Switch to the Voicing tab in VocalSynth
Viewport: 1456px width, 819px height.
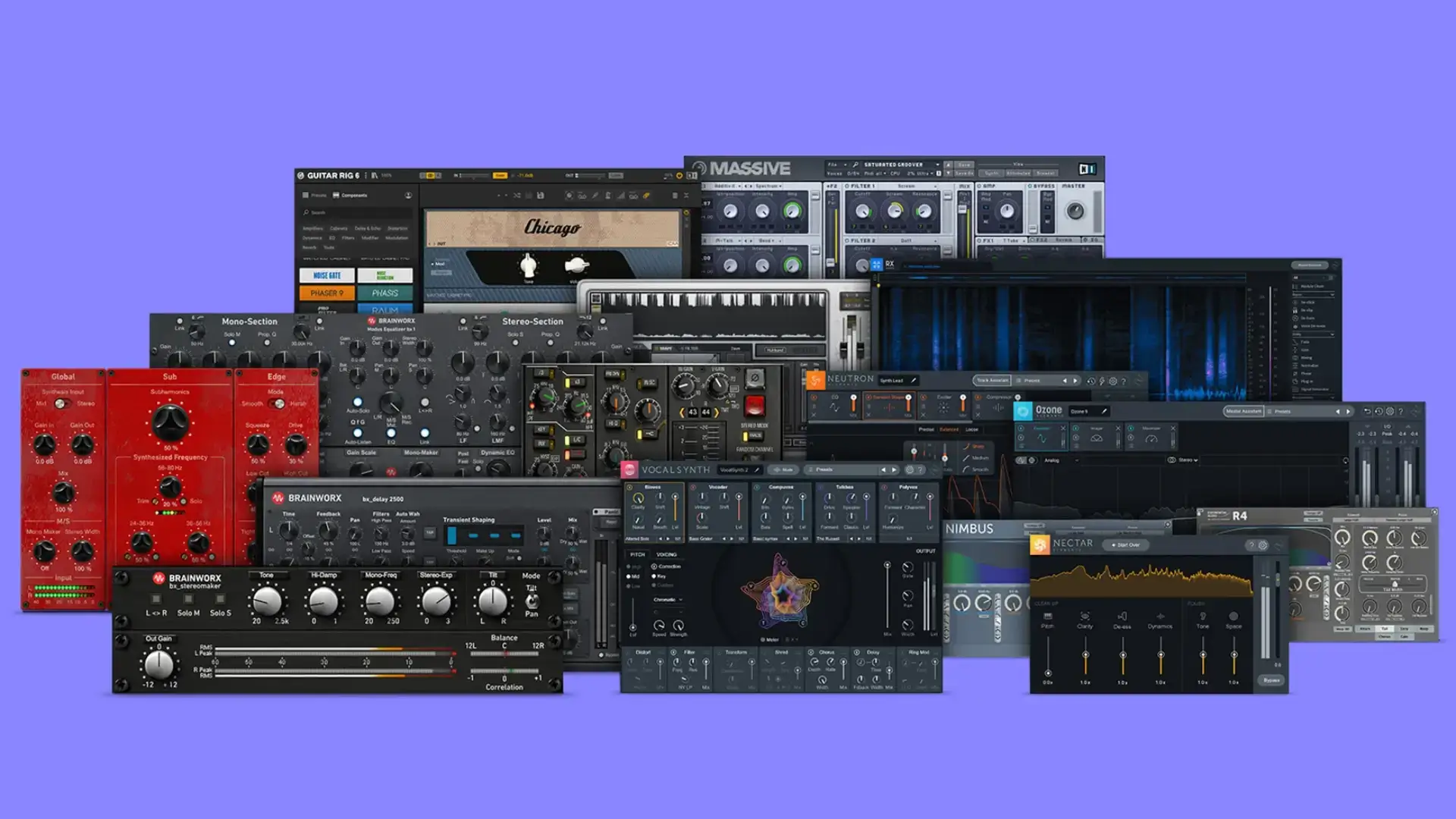click(x=667, y=554)
